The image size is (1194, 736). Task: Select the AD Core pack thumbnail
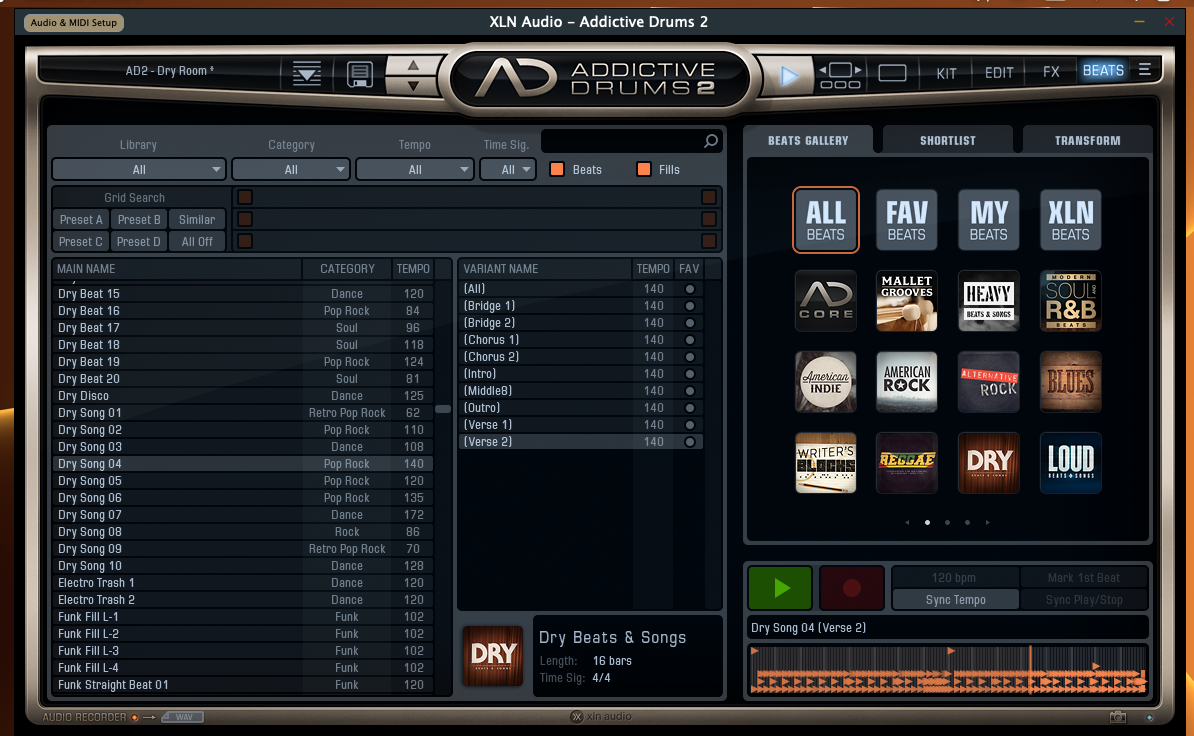click(x=825, y=301)
